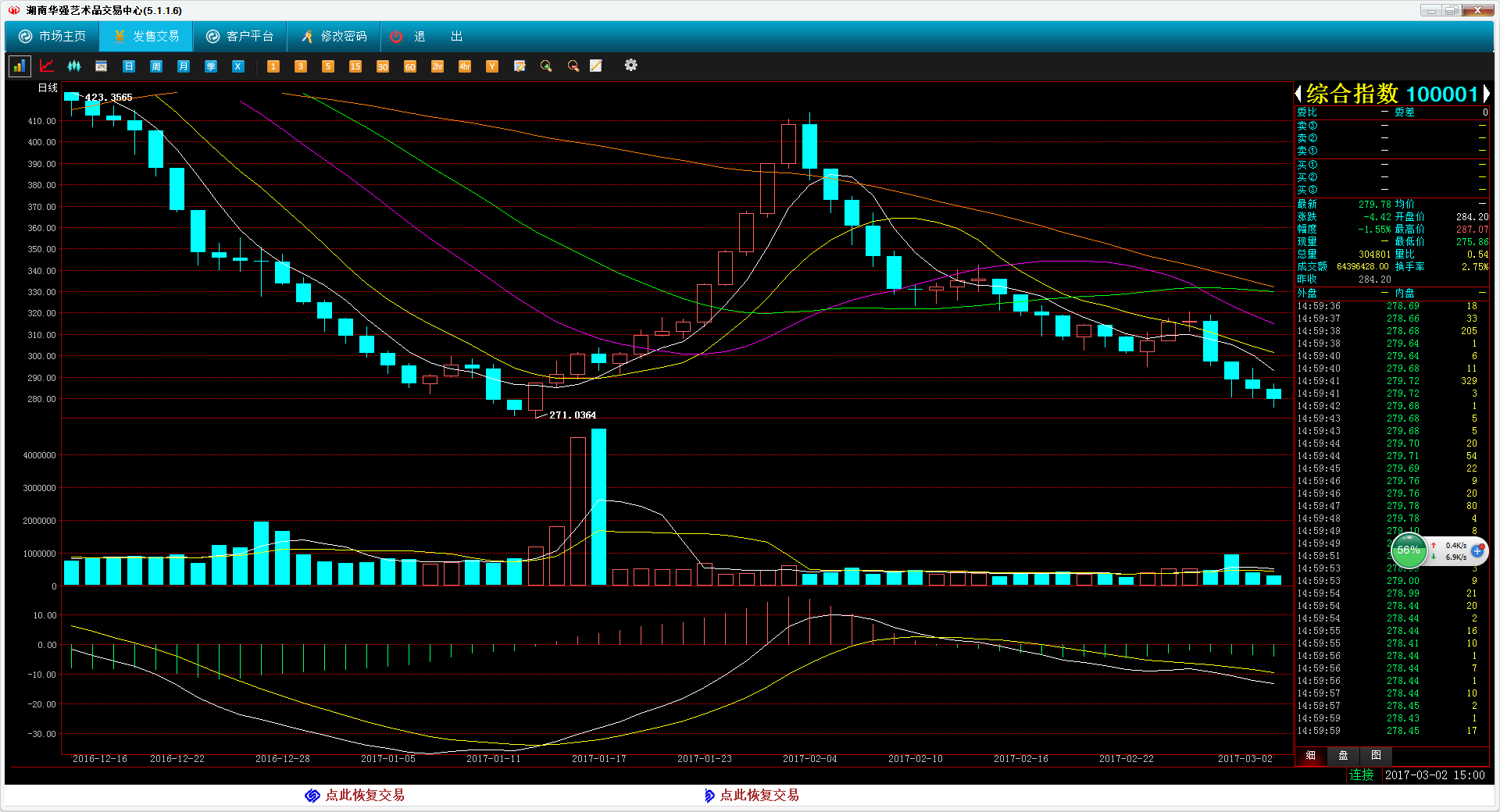Click the 最高价 value 287.07
The image size is (1500, 812).
(x=1472, y=230)
